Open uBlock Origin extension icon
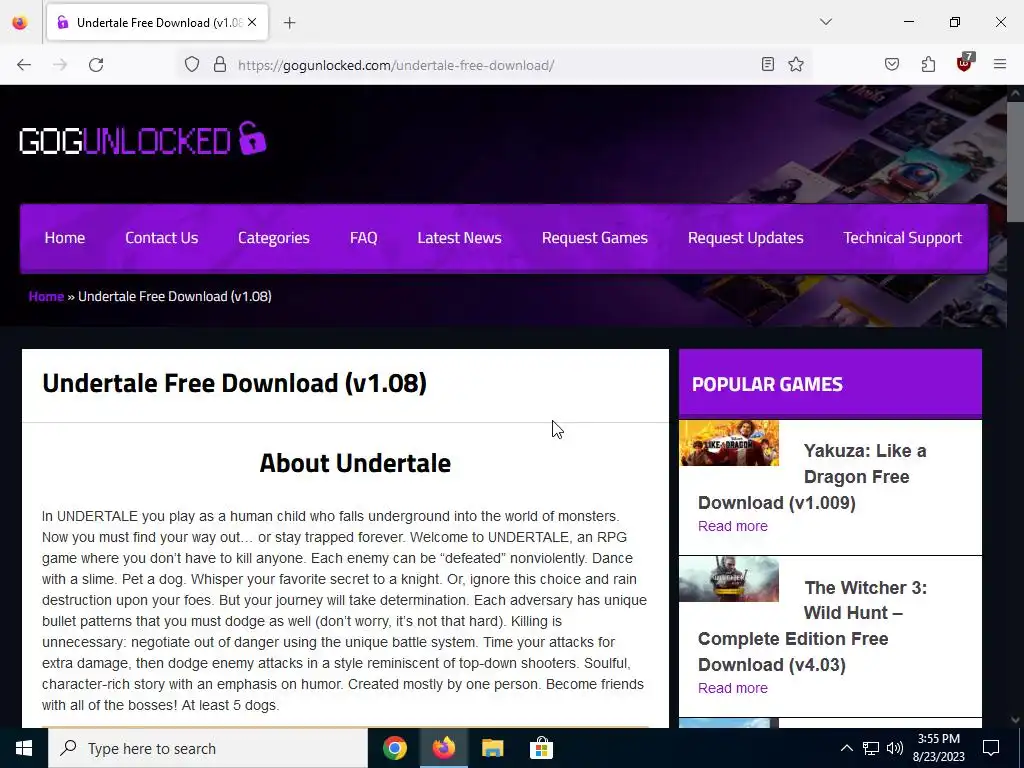 (x=965, y=63)
